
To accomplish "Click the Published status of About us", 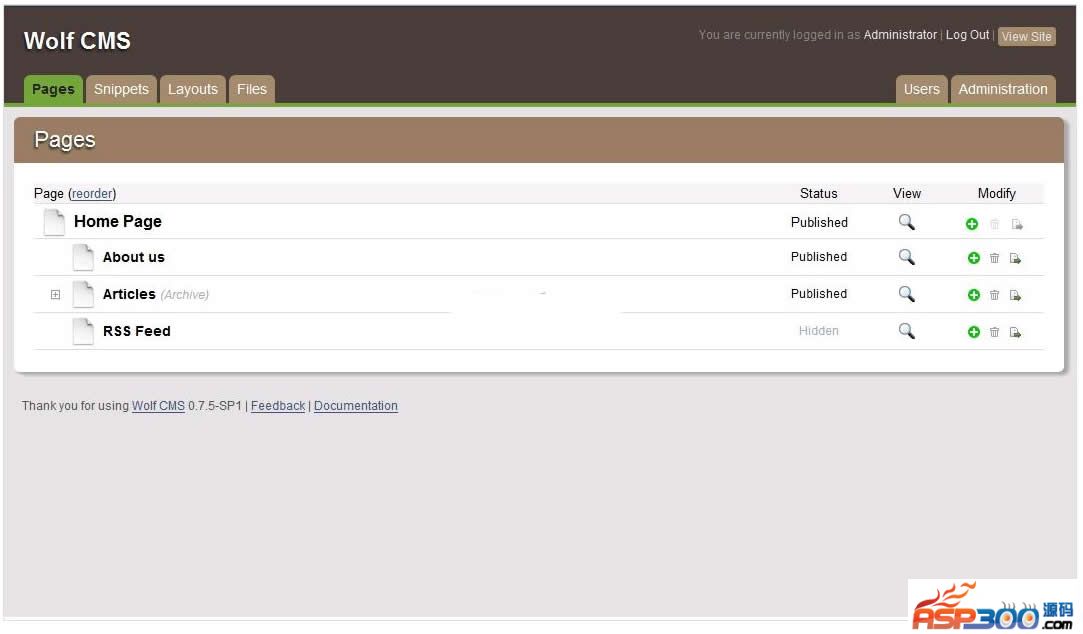I will 819,257.
